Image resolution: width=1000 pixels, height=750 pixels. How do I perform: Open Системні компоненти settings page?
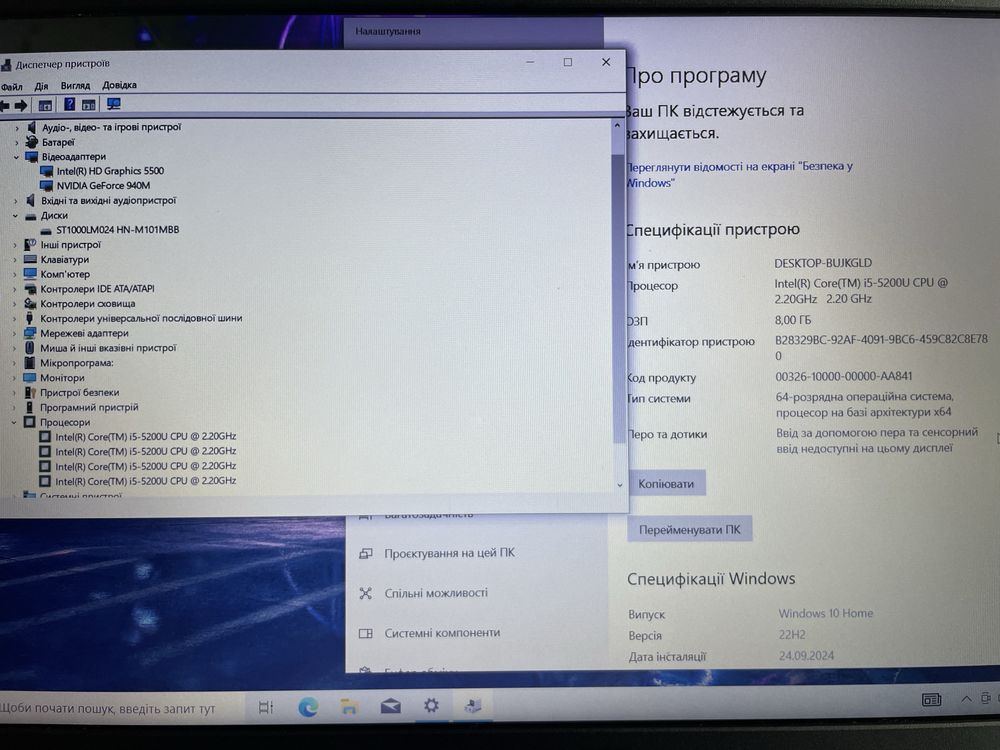(442, 633)
